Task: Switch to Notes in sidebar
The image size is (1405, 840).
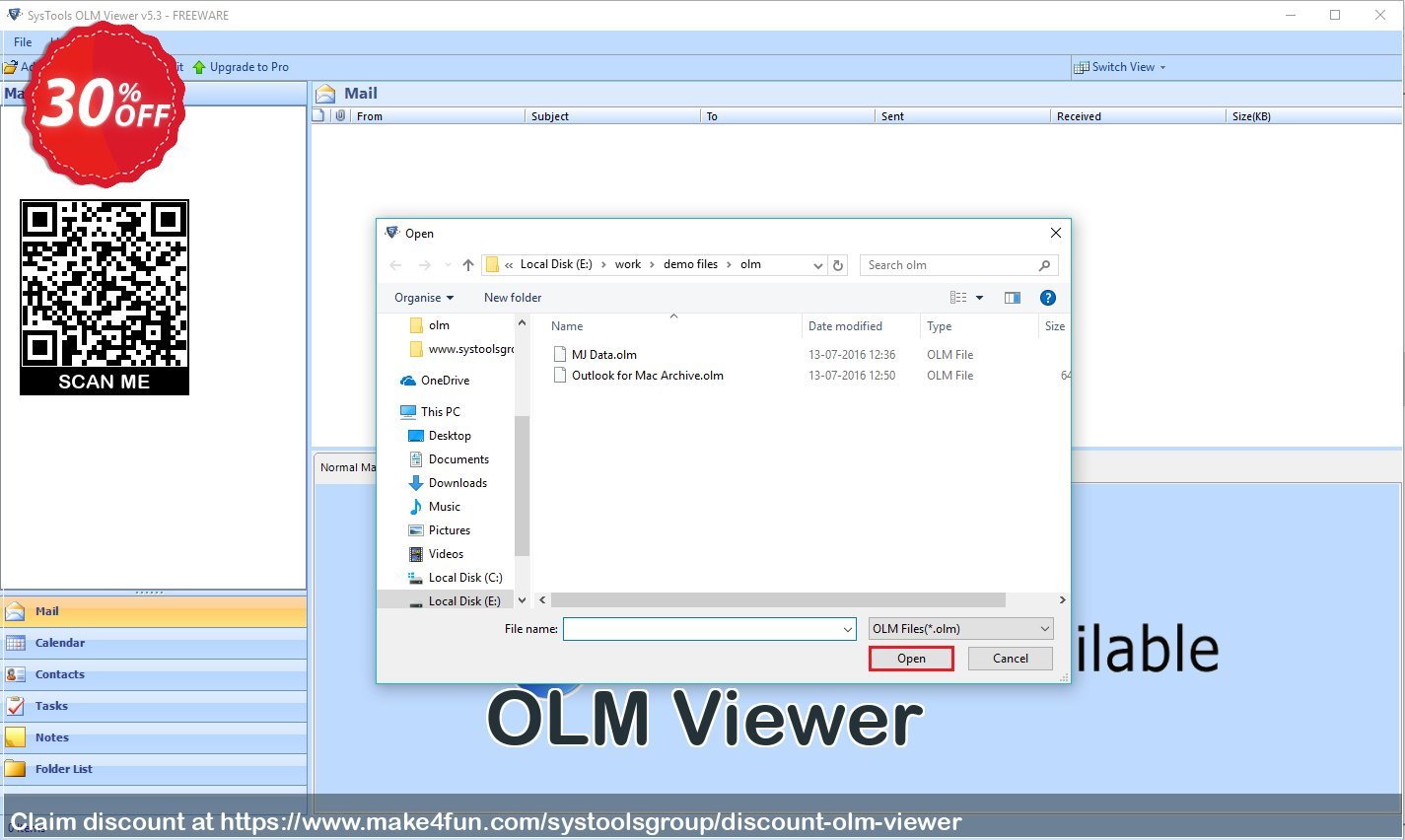Action: [154, 737]
